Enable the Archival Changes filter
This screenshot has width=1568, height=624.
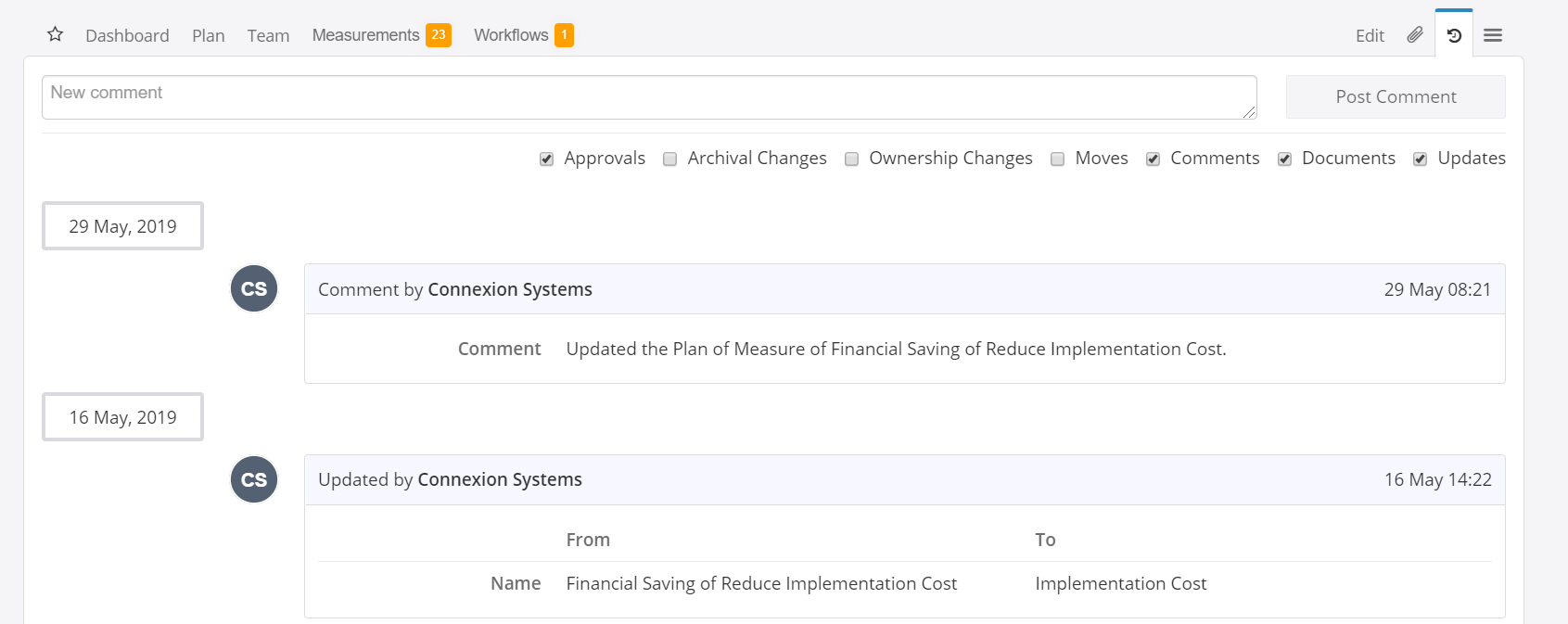click(x=670, y=159)
